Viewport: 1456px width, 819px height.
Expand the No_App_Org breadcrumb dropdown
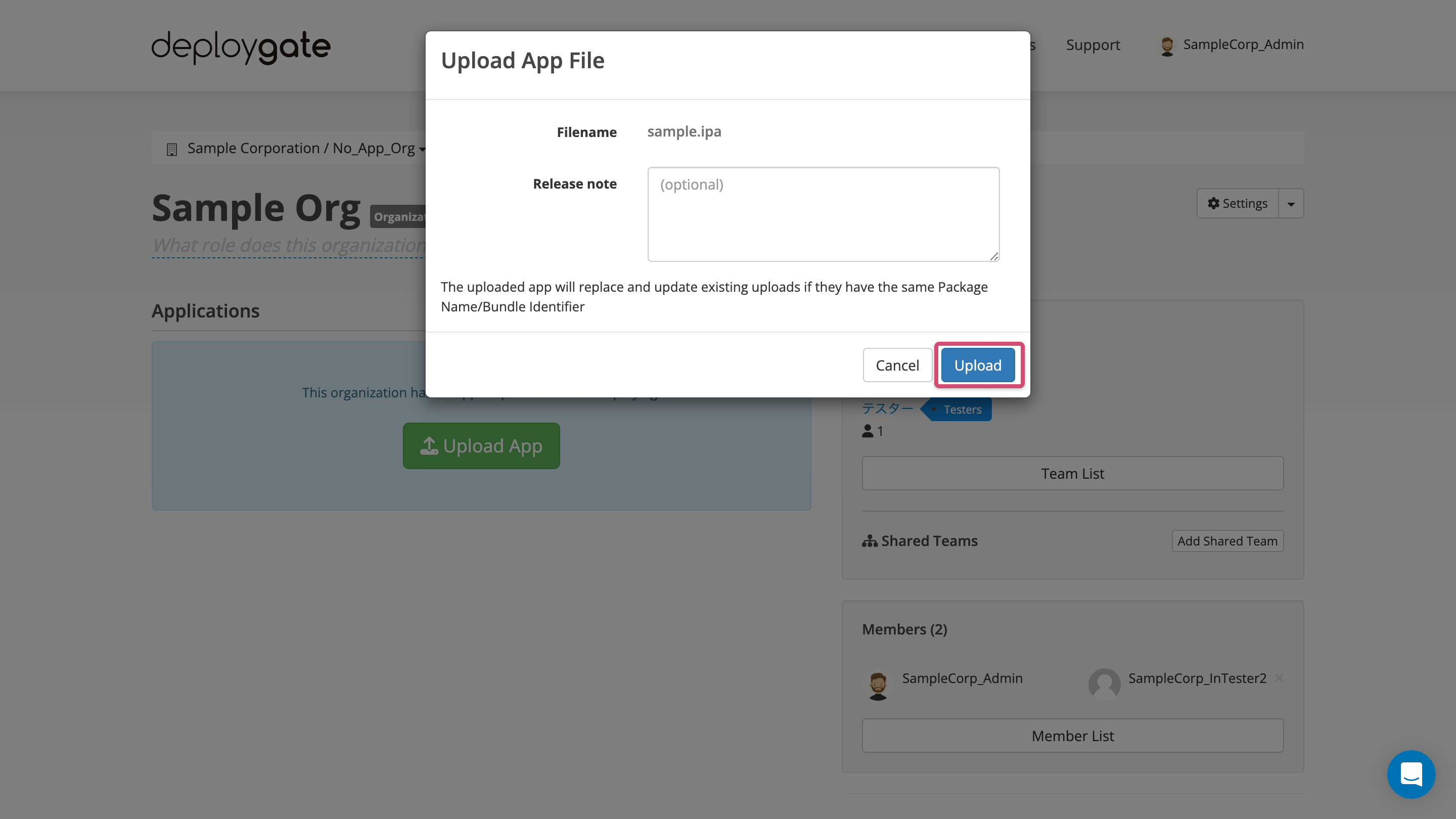click(x=422, y=148)
